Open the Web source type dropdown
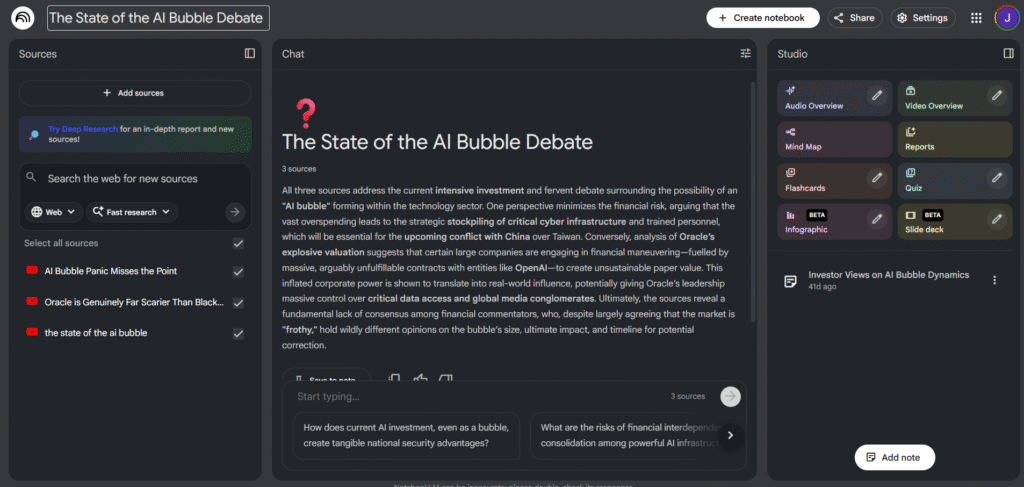 tap(53, 212)
